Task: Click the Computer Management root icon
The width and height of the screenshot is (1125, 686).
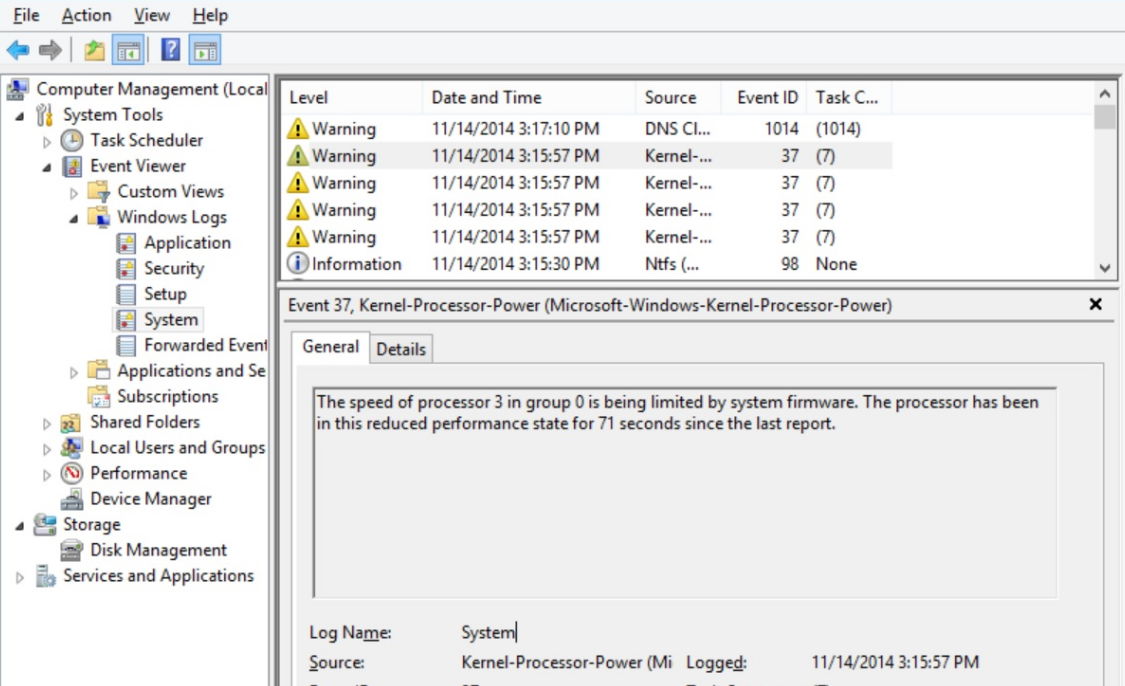Action: tap(18, 90)
